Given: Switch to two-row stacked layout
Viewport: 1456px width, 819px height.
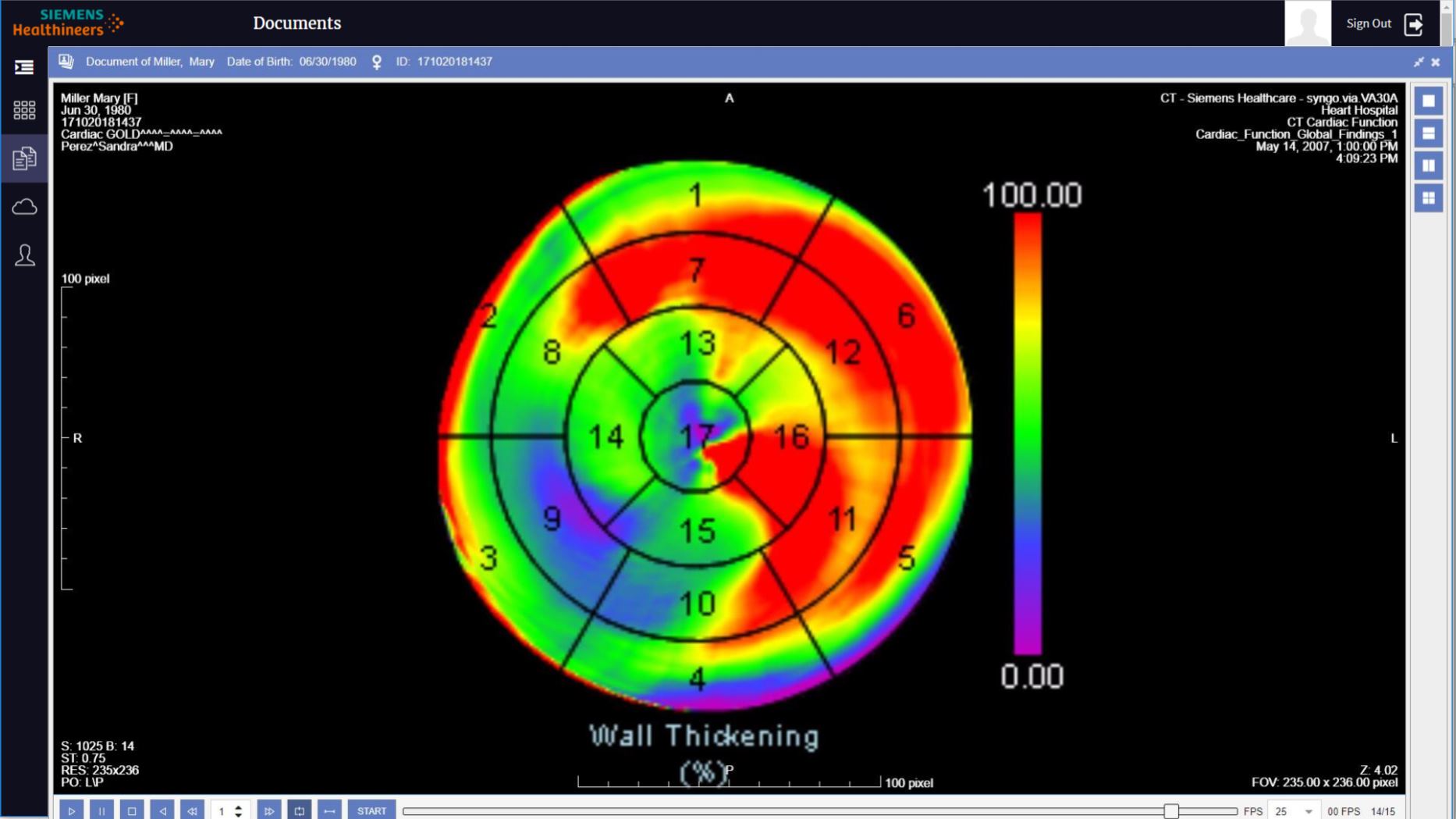Looking at the screenshot, I should [1429, 134].
